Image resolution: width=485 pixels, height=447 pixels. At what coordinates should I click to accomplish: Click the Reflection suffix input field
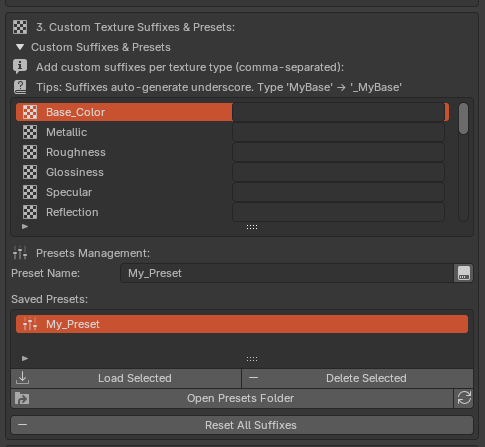338,212
